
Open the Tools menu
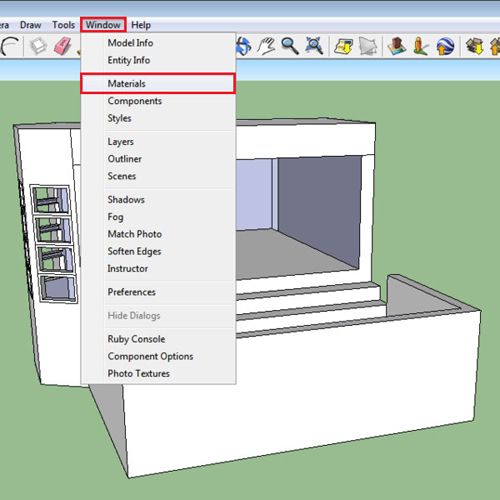(63, 25)
